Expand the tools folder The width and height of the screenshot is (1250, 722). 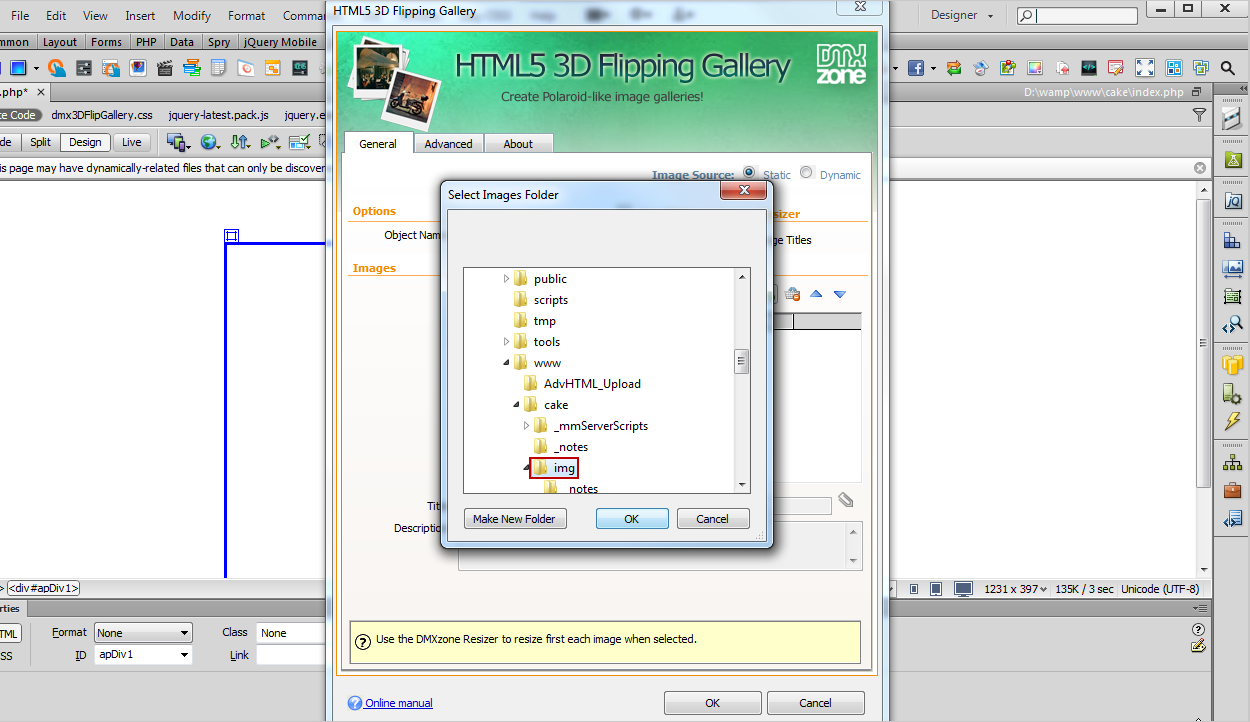click(x=506, y=342)
